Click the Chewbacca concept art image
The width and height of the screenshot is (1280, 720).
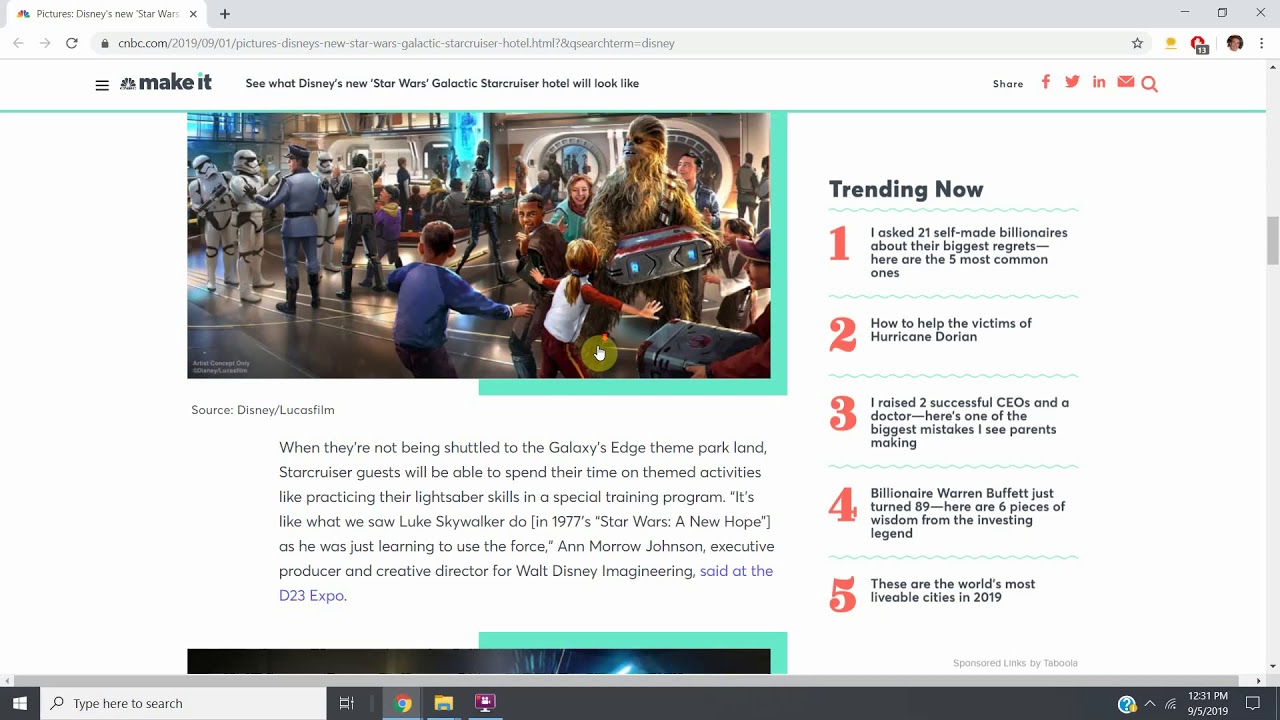tap(478, 245)
